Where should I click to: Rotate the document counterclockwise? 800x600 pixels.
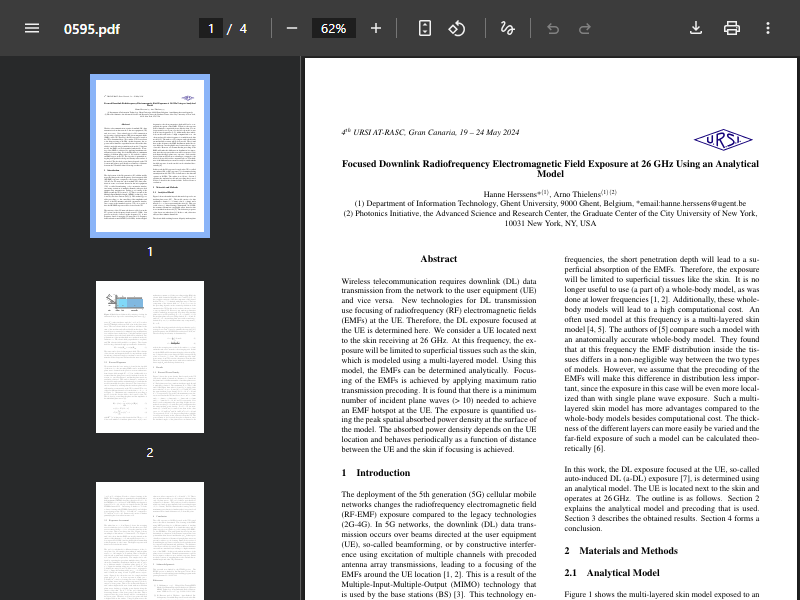[457, 28]
